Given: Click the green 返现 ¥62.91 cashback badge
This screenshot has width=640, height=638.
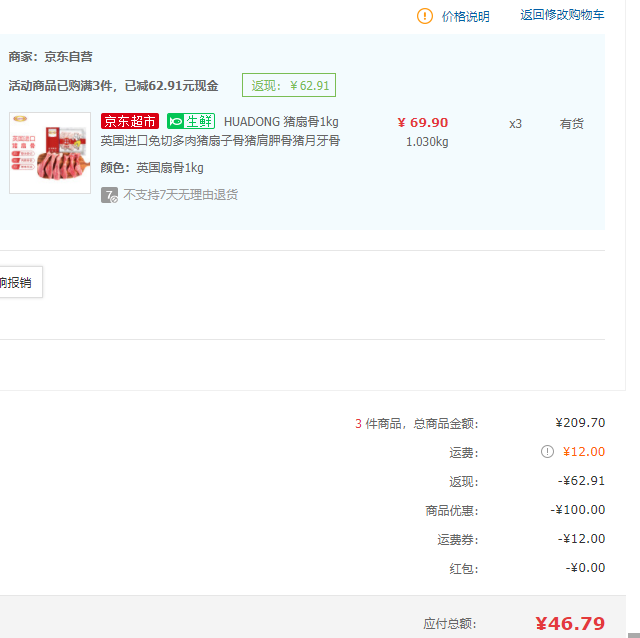Looking at the screenshot, I should click(289, 85).
